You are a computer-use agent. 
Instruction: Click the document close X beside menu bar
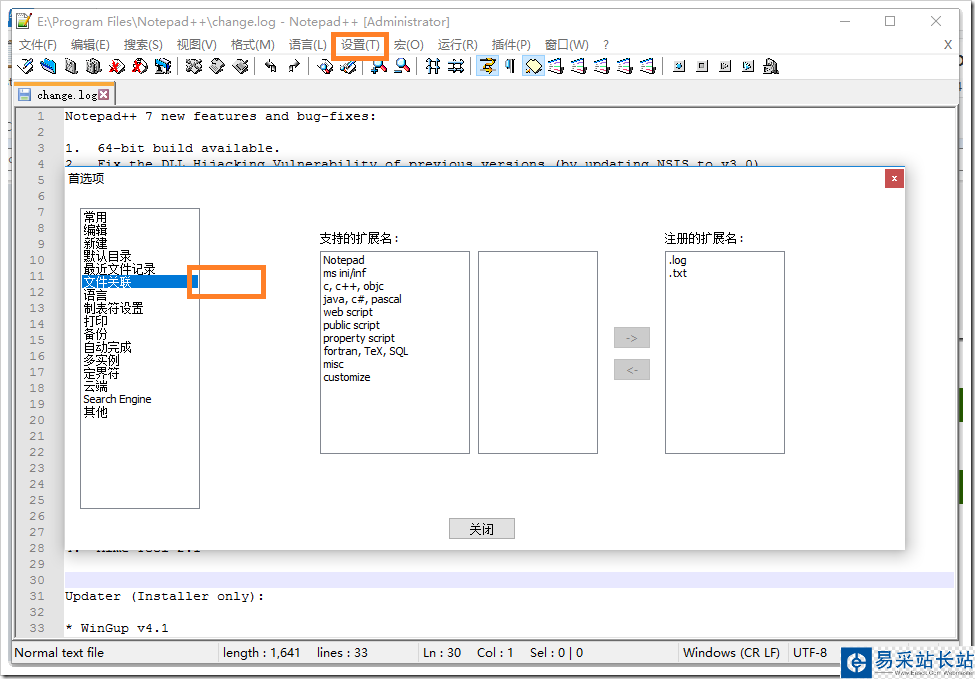tap(948, 45)
